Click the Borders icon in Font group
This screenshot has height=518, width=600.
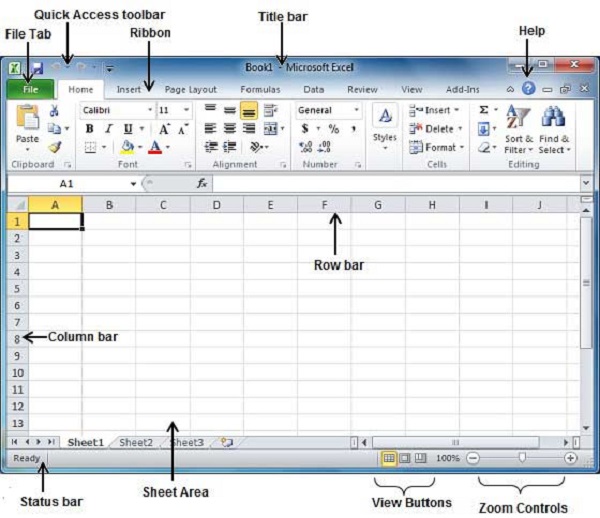tap(90, 147)
